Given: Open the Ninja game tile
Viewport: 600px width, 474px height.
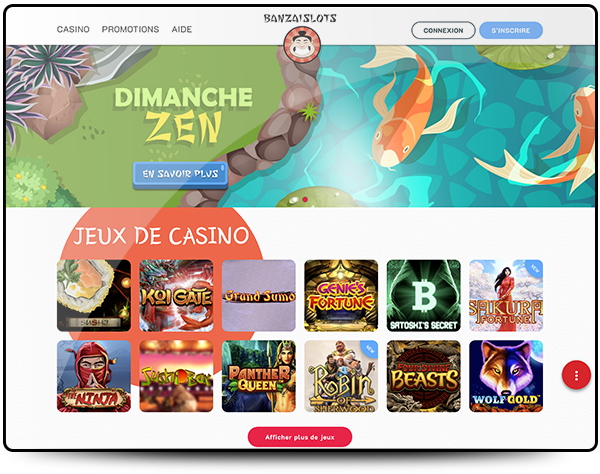Looking at the screenshot, I should 94,376.
